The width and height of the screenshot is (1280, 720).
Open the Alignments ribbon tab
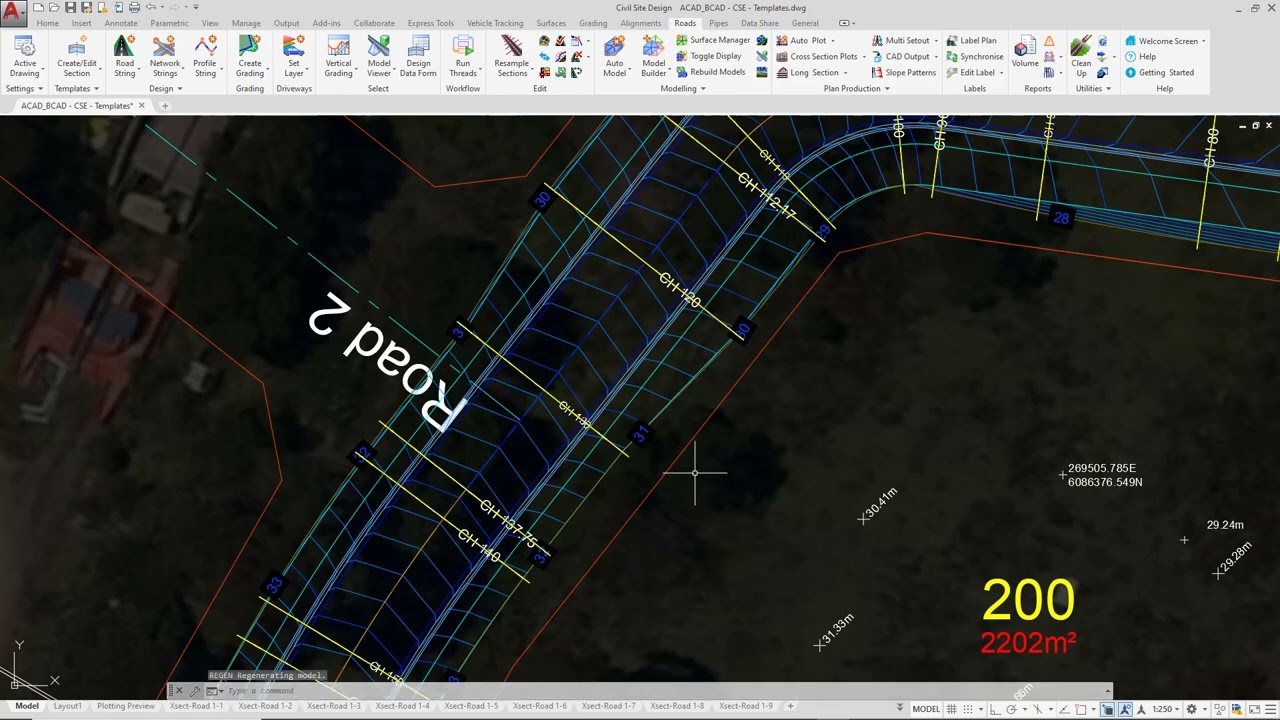(x=640, y=23)
